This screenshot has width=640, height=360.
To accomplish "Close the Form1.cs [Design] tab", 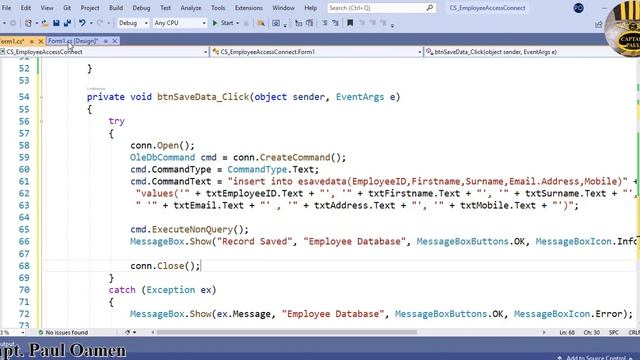I will point(115,41).
